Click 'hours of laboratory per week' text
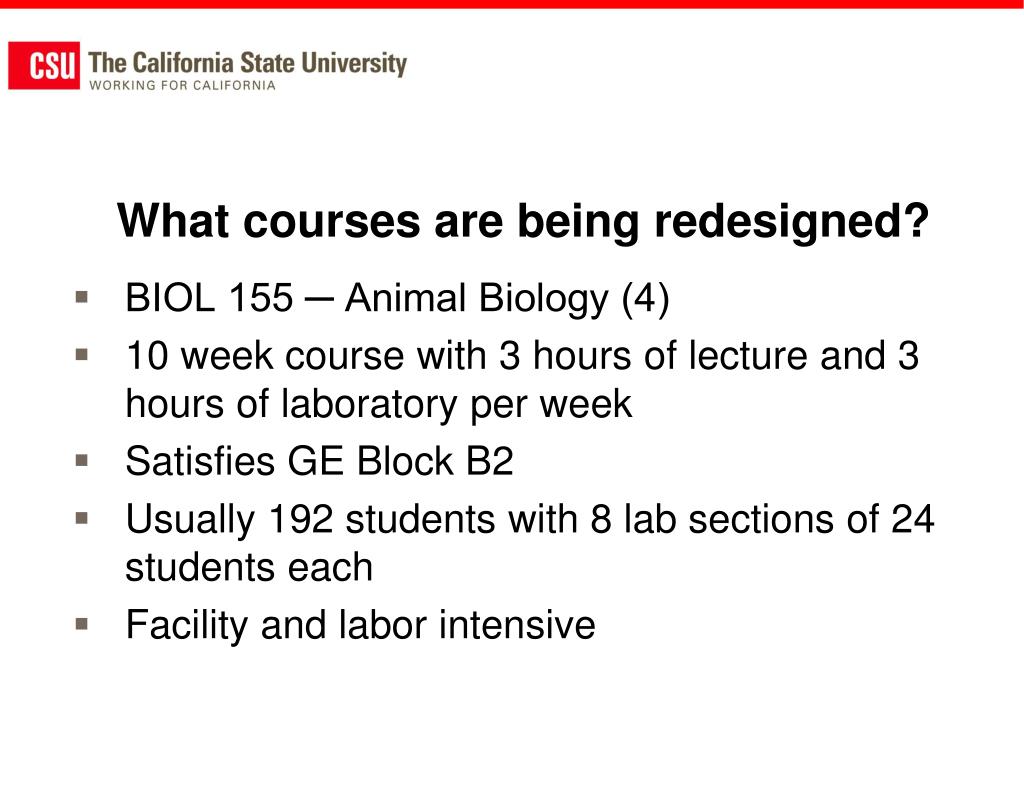The image size is (1024, 791). tap(379, 405)
